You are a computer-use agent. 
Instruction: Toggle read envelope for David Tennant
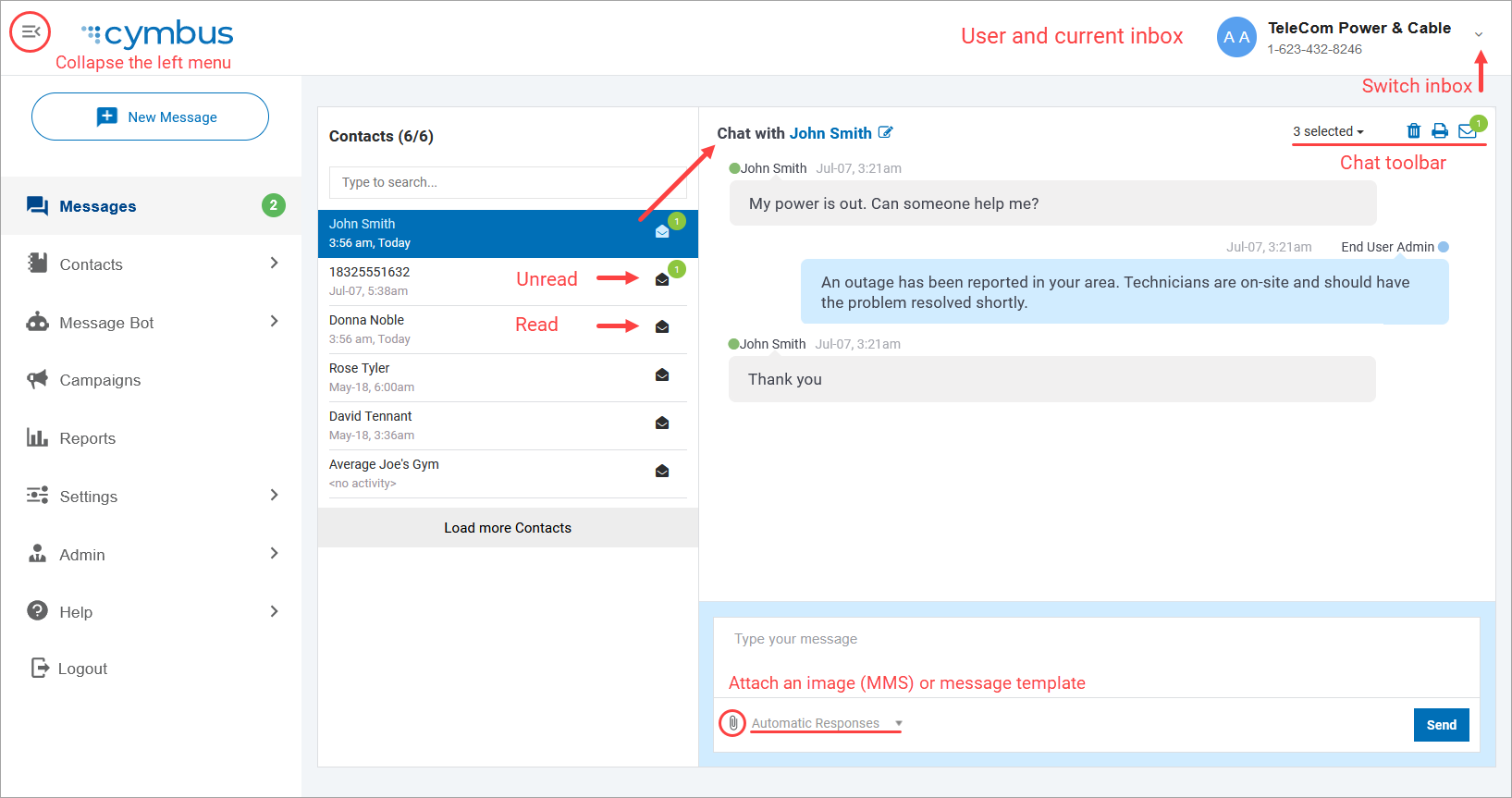point(662,424)
